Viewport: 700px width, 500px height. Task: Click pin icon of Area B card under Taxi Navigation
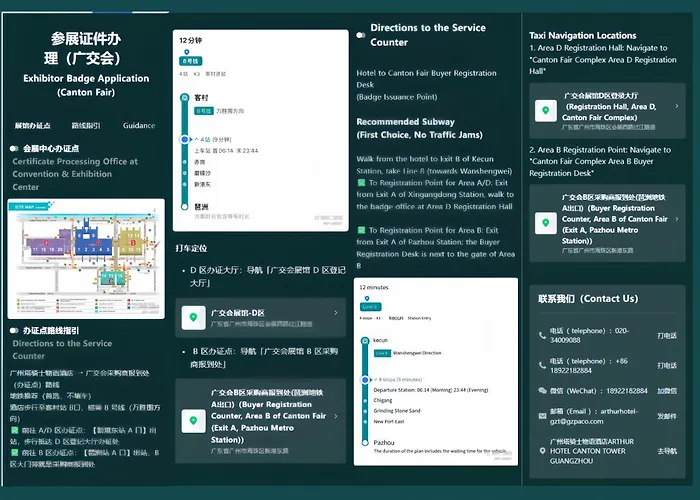546,223
